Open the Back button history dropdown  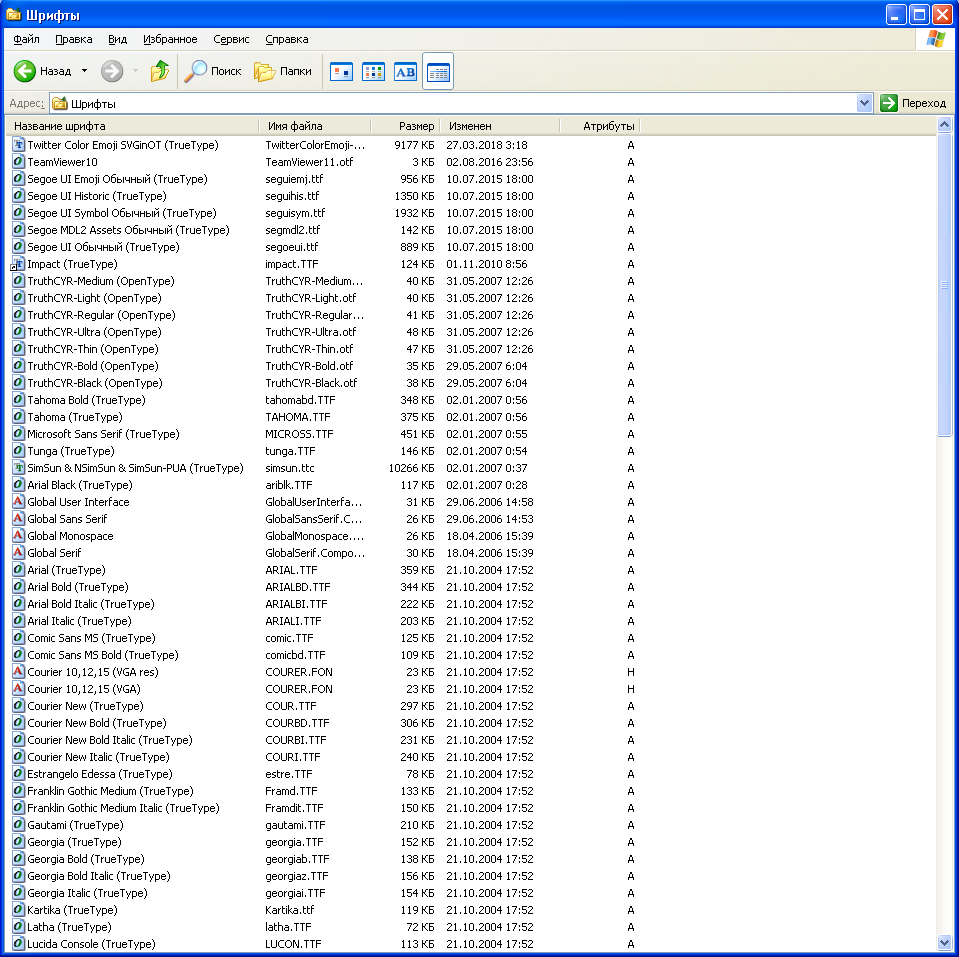coord(84,71)
